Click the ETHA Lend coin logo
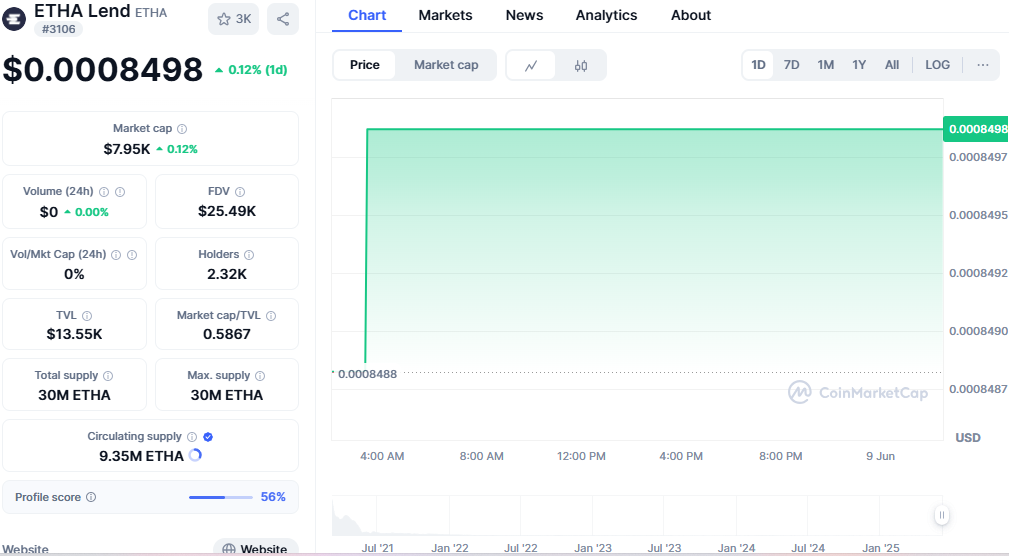 tap(14, 19)
